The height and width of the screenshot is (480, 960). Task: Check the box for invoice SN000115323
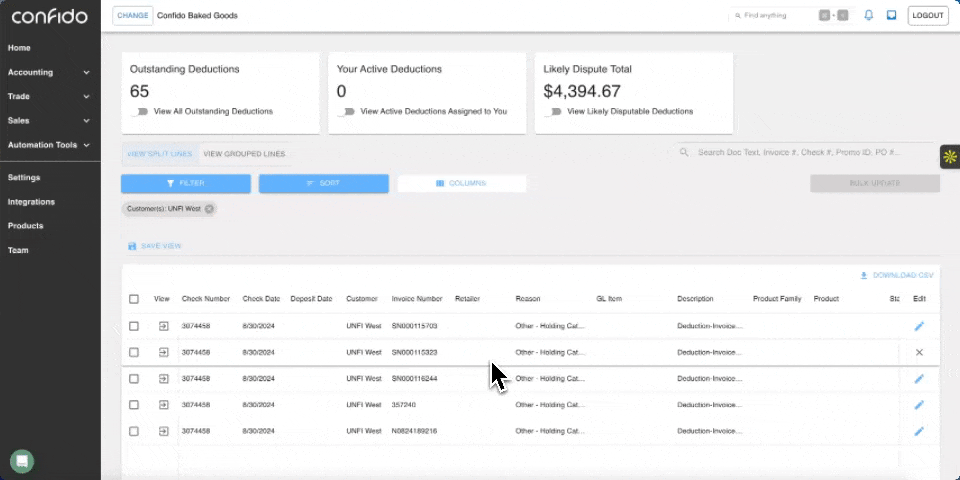pos(134,353)
